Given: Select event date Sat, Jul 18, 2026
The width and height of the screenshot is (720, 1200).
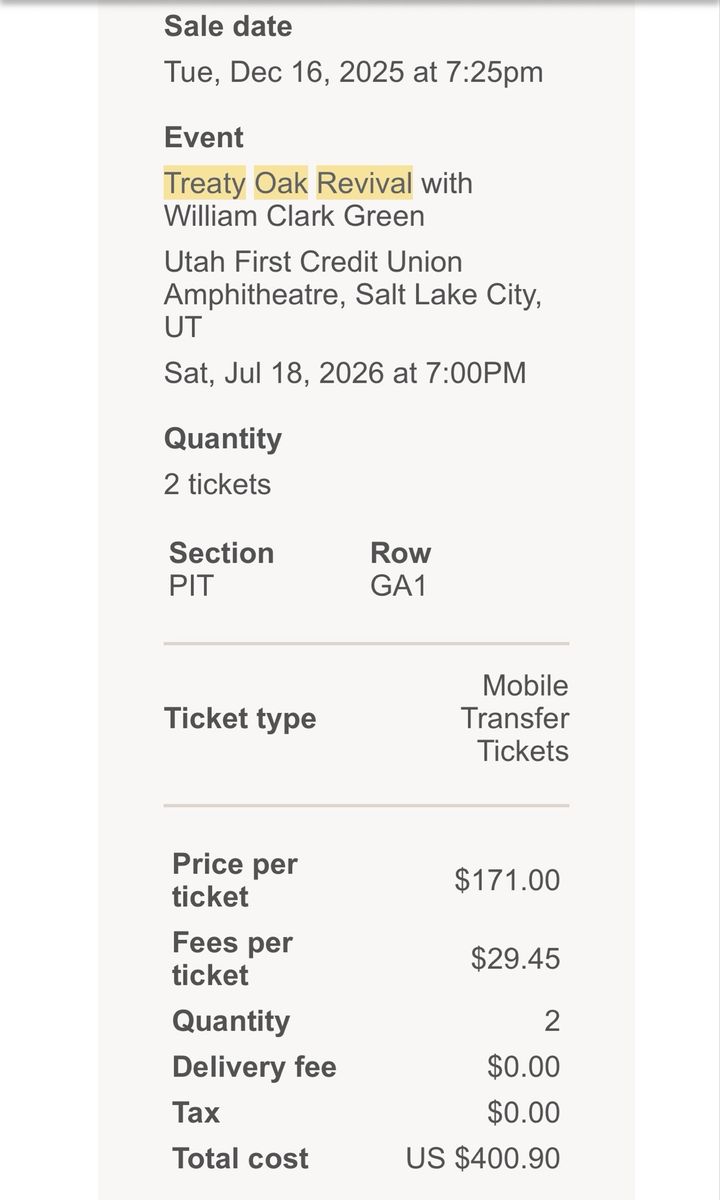Looking at the screenshot, I should point(274,374).
